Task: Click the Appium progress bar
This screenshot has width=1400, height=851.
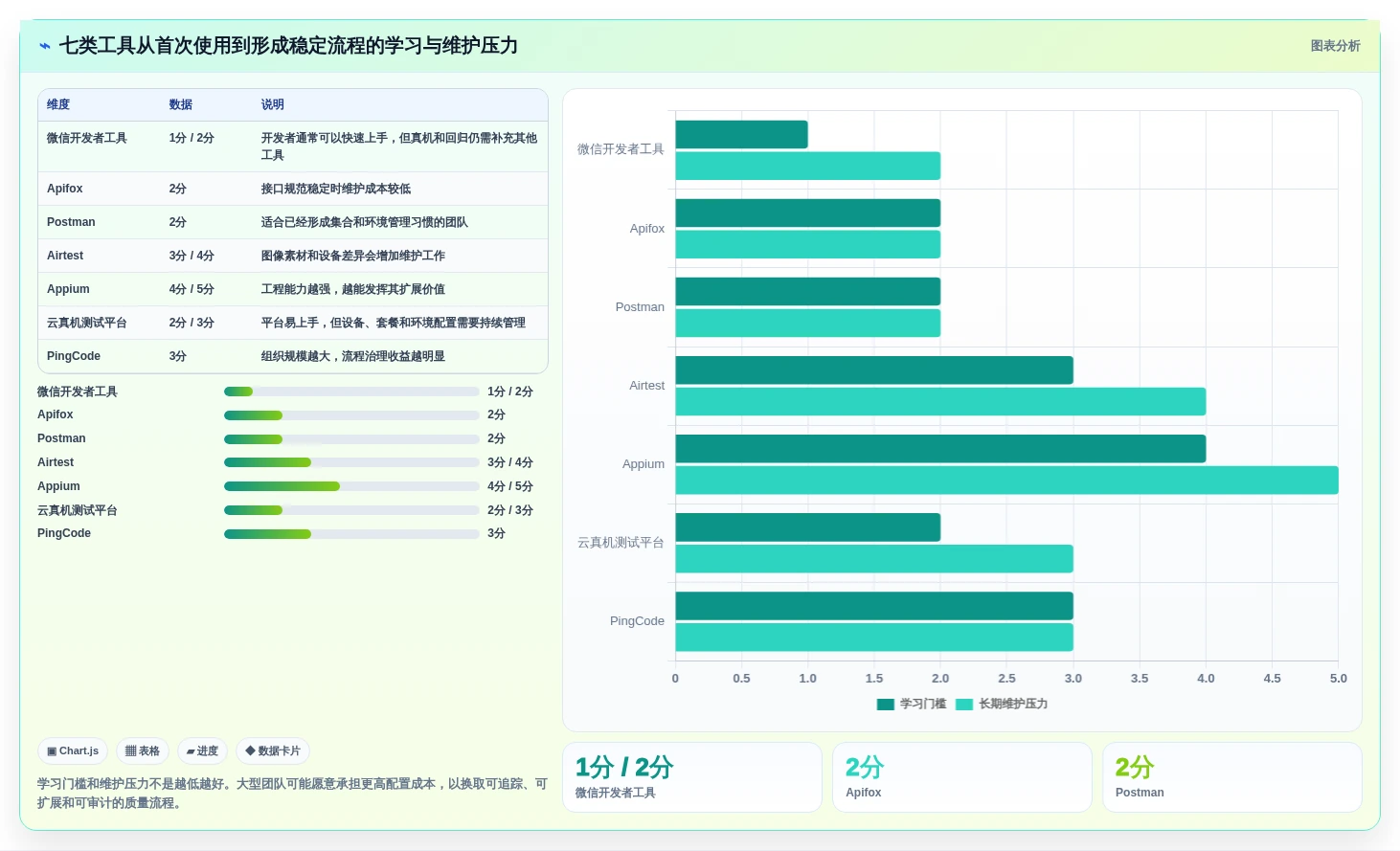Action: pos(351,486)
